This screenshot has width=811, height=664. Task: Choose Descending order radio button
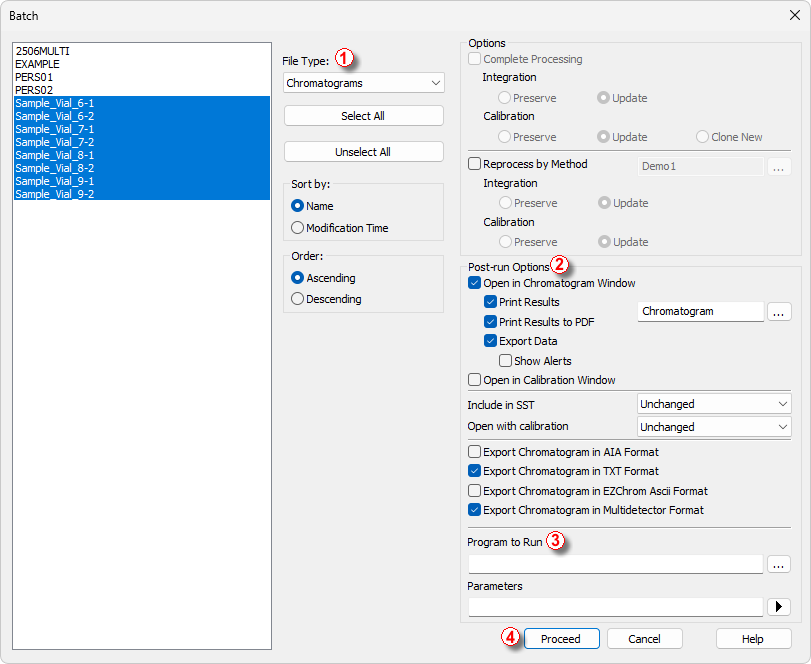297,299
